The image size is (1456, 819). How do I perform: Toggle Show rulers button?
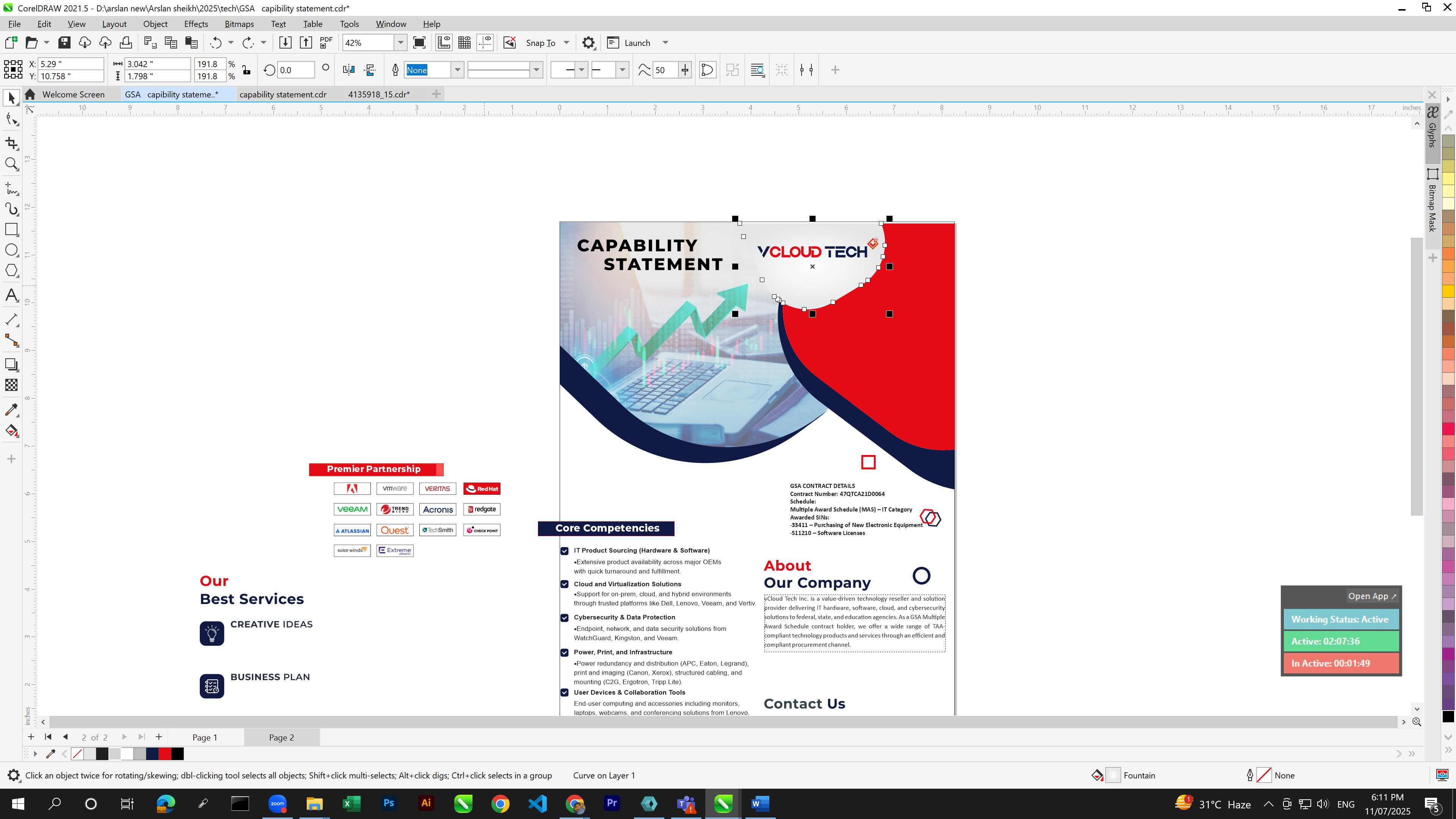tap(444, 43)
